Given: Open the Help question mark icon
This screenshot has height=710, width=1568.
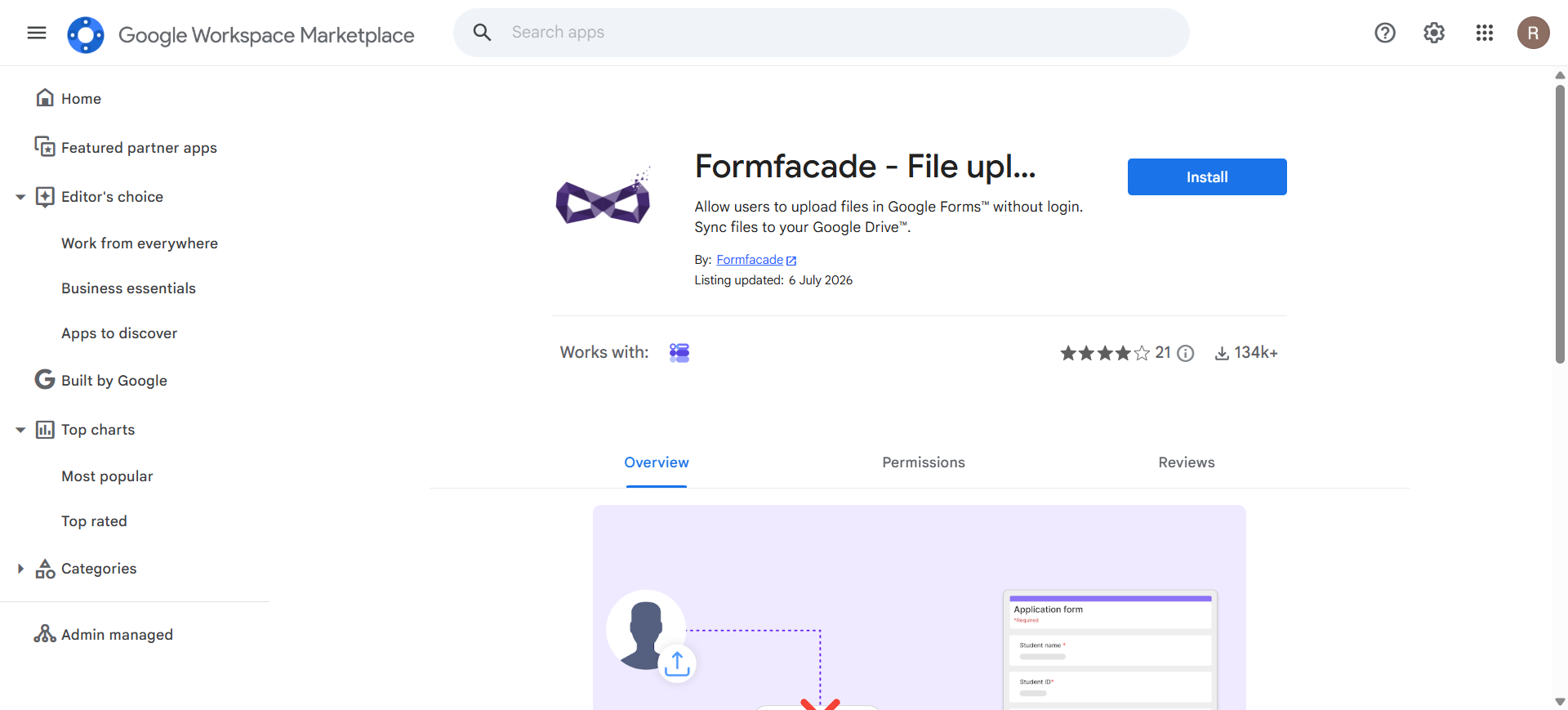Looking at the screenshot, I should click(x=1385, y=33).
